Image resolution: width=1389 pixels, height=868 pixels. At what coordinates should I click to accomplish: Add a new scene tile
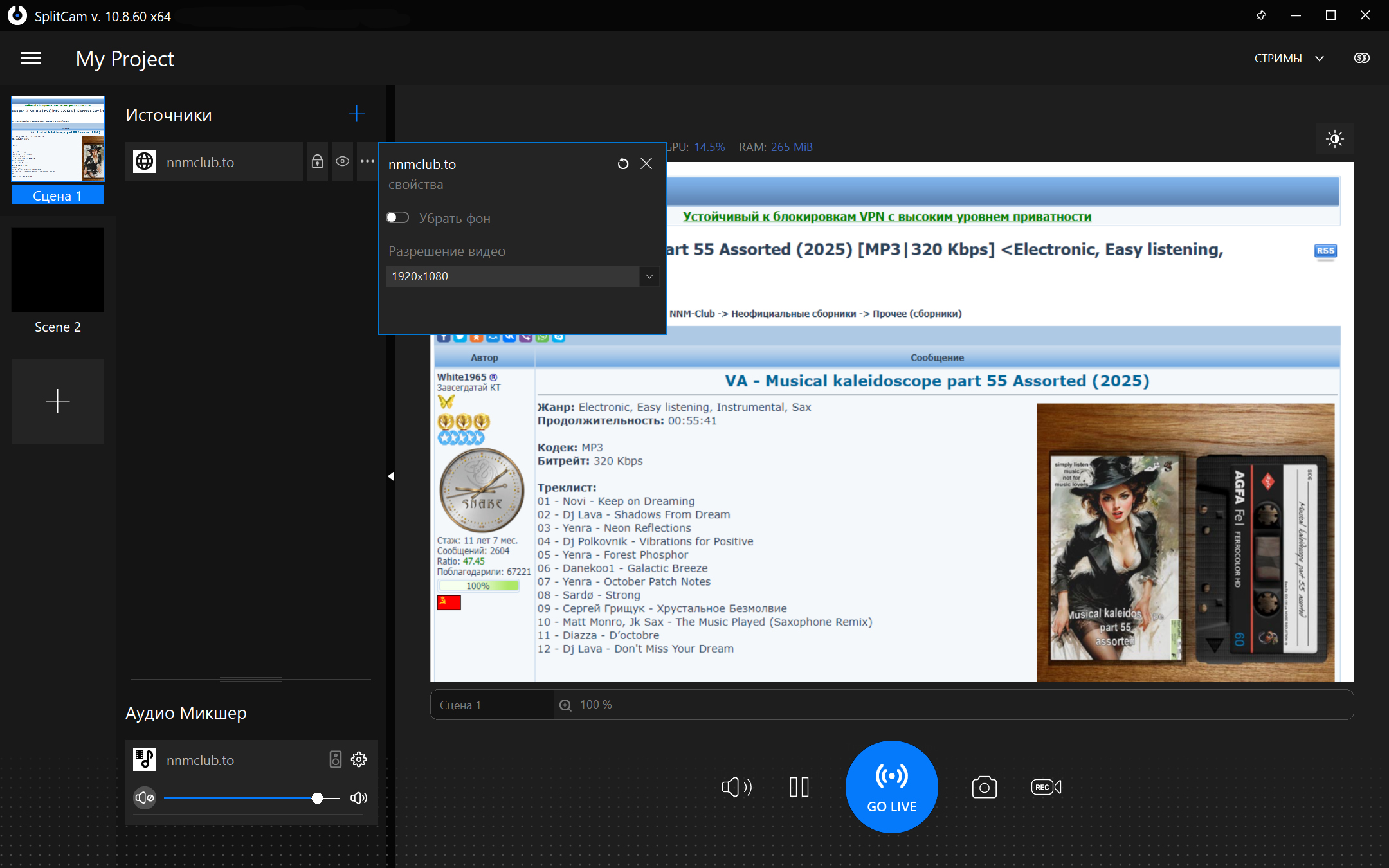[x=58, y=401]
